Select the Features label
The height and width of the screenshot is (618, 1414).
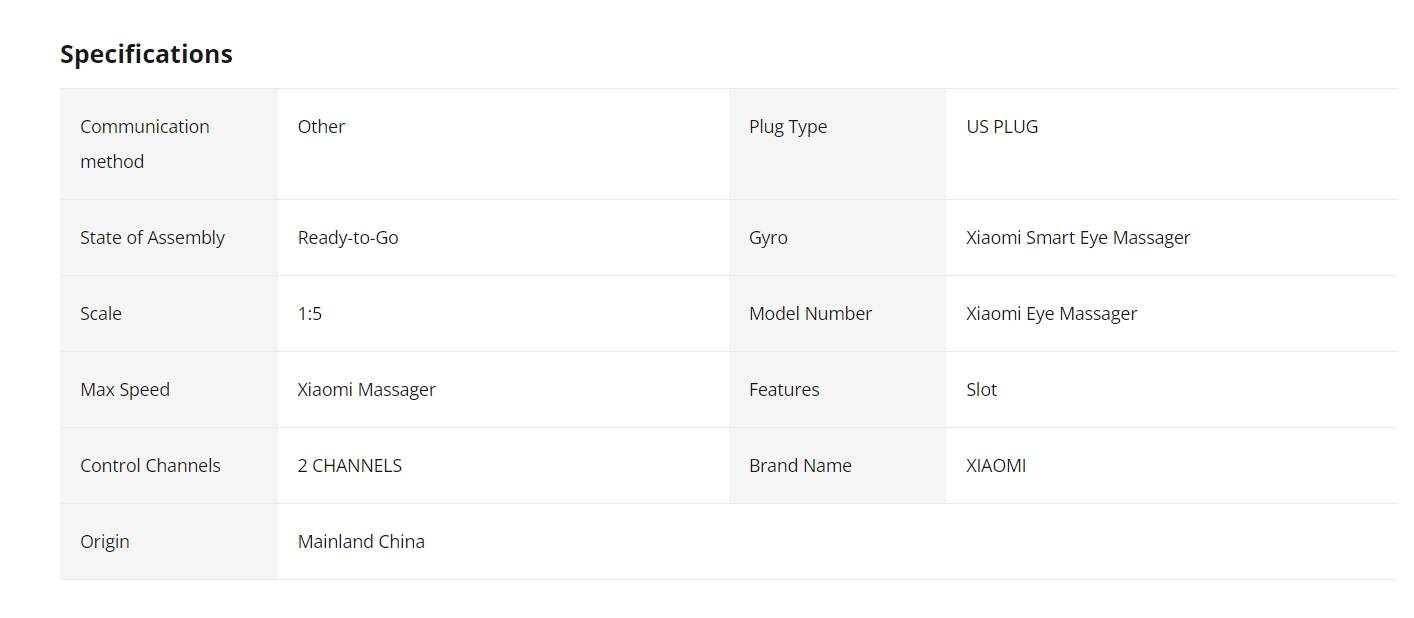tap(784, 389)
